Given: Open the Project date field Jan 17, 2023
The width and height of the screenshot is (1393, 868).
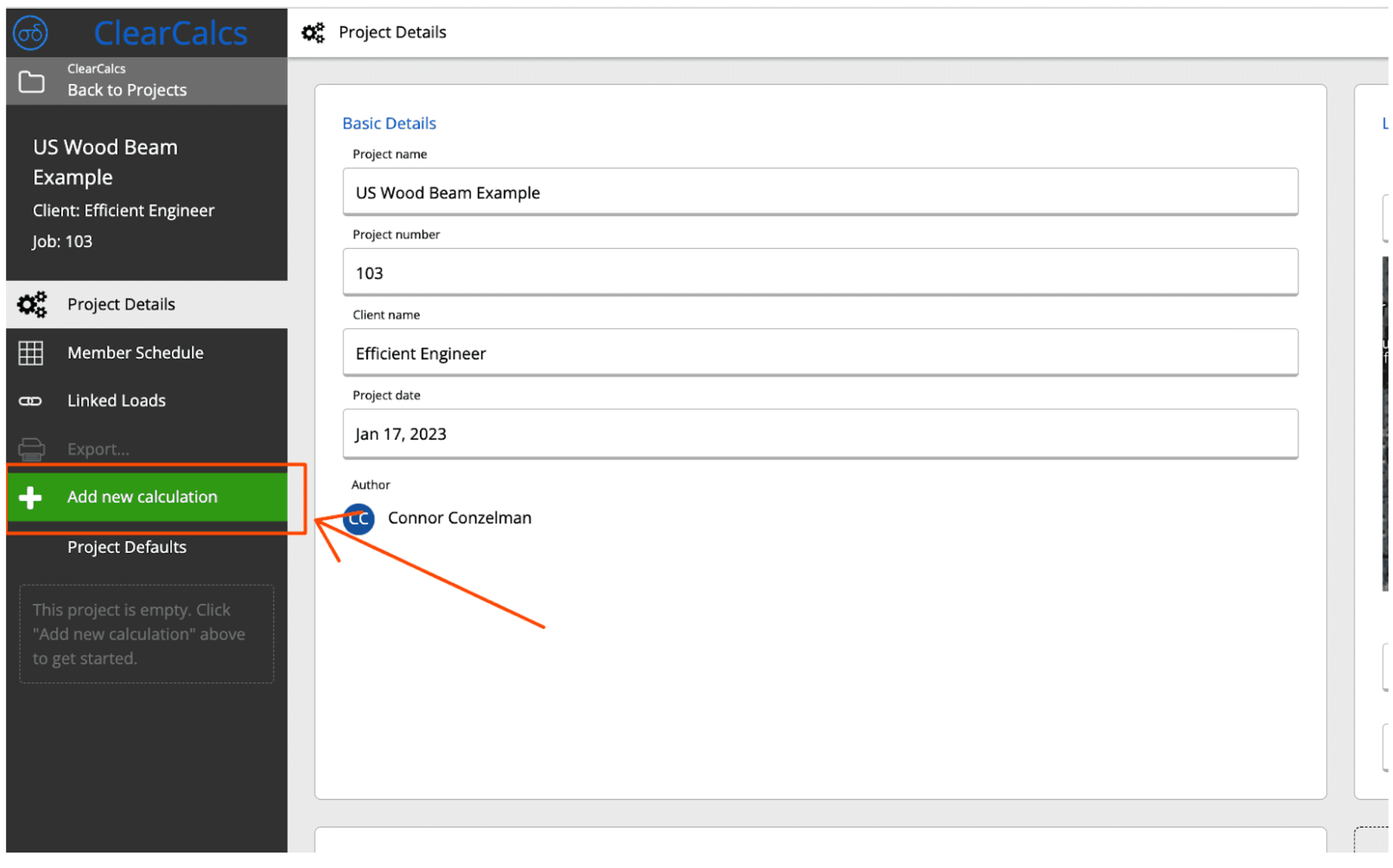Looking at the screenshot, I should (820, 434).
